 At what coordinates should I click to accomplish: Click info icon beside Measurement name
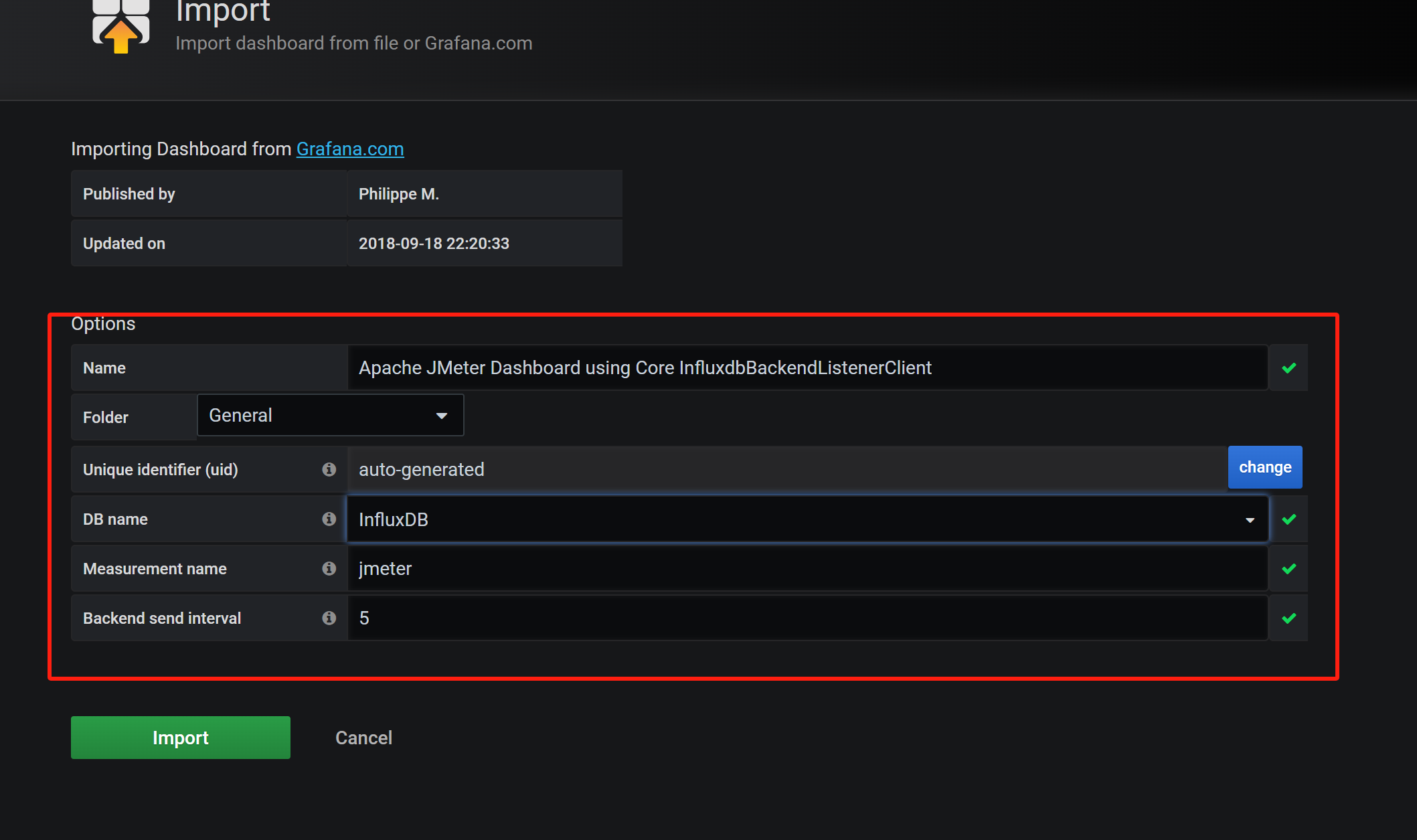pyautogui.click(x=329, y=568)
